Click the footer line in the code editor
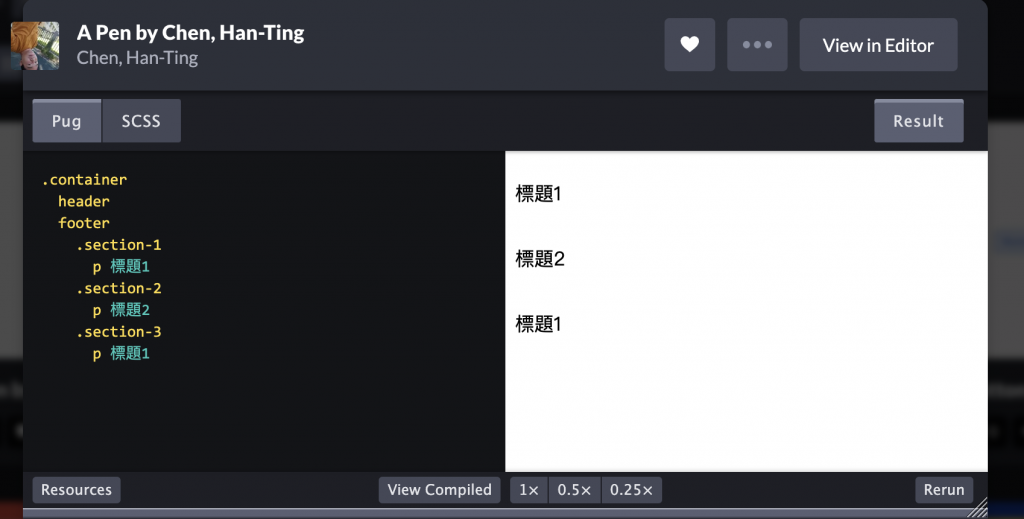The width and height of the screenshot is (1024, 519). coord(84,223)
